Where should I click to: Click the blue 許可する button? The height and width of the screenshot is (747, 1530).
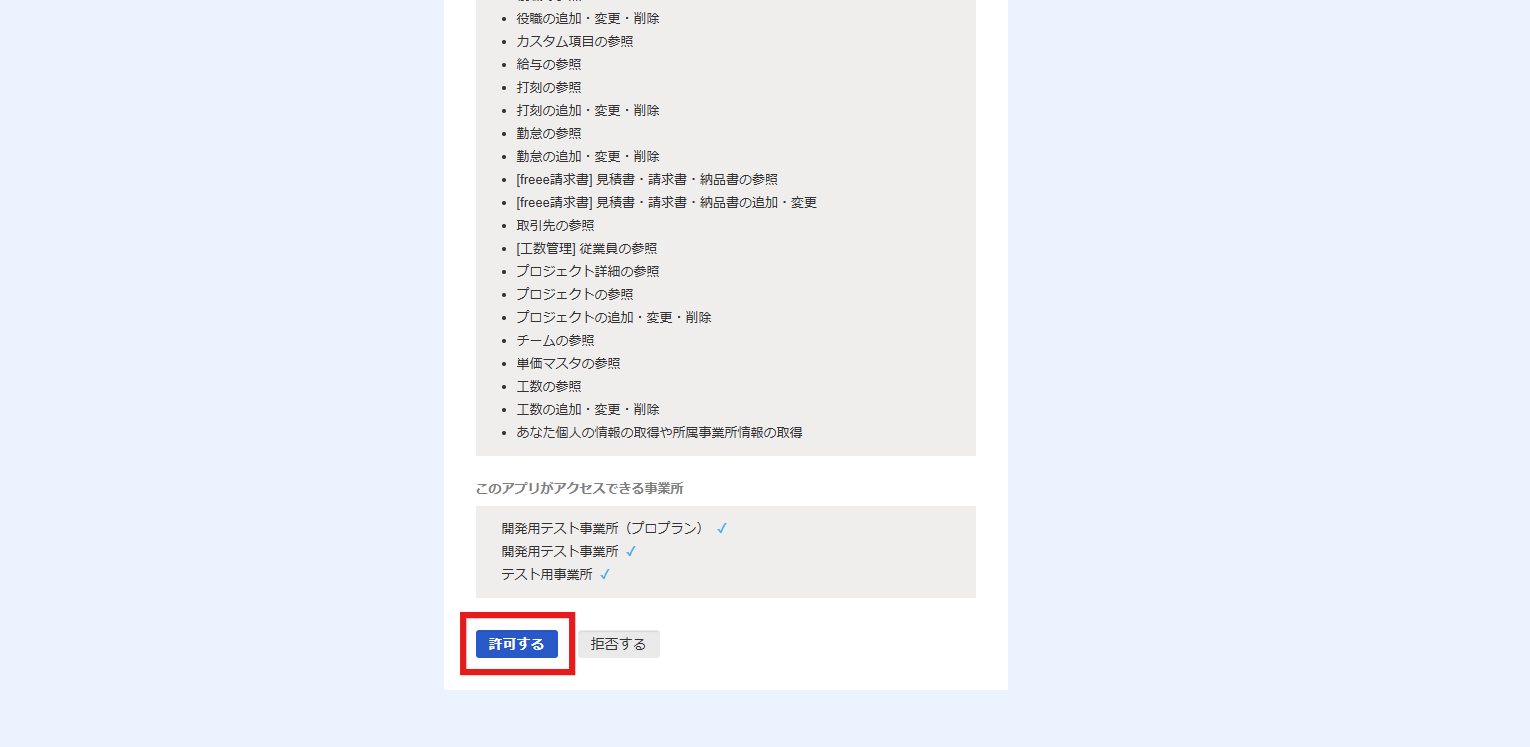pos(517,644)
